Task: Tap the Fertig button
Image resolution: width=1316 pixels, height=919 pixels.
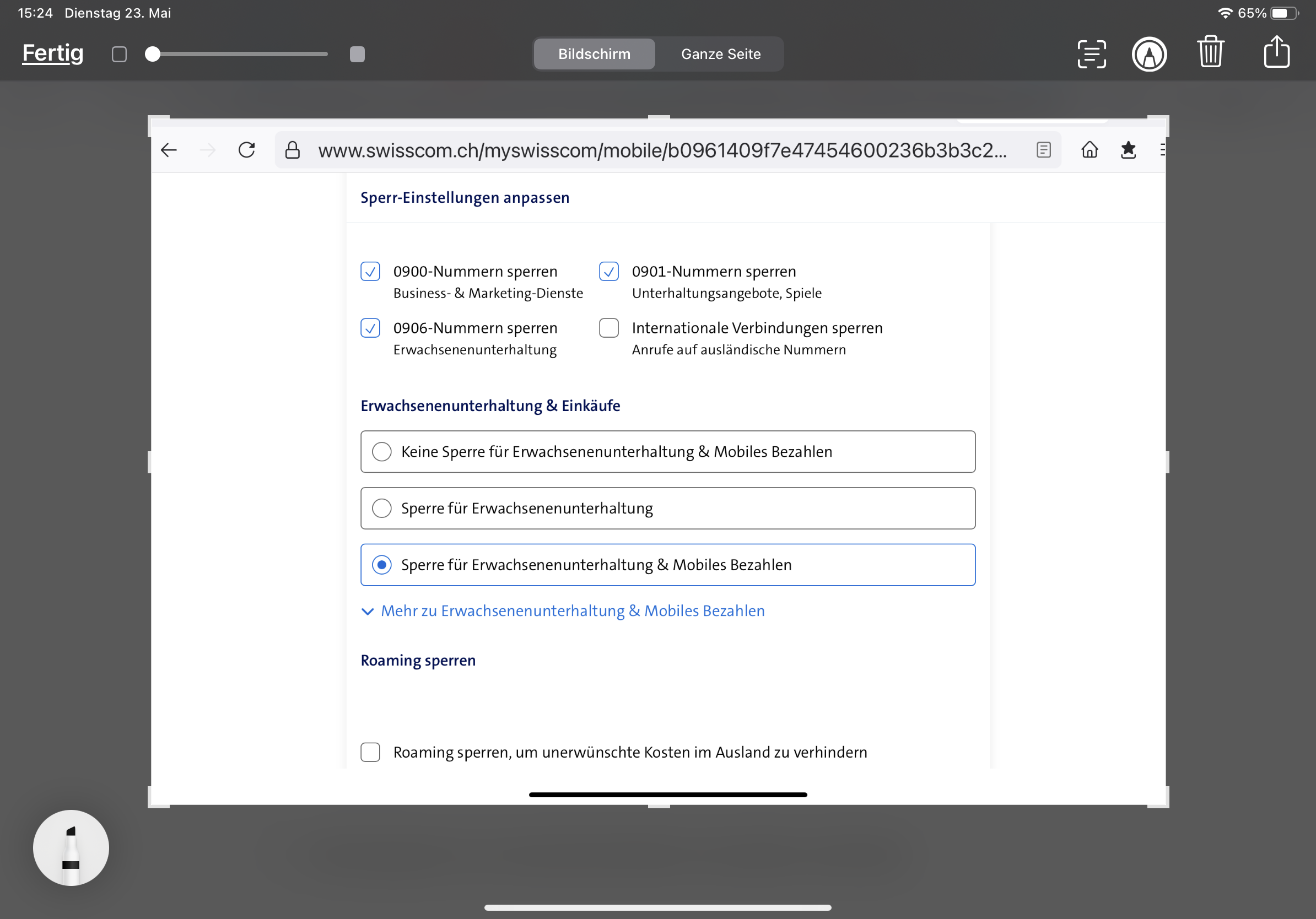Action: click(53, 53)
